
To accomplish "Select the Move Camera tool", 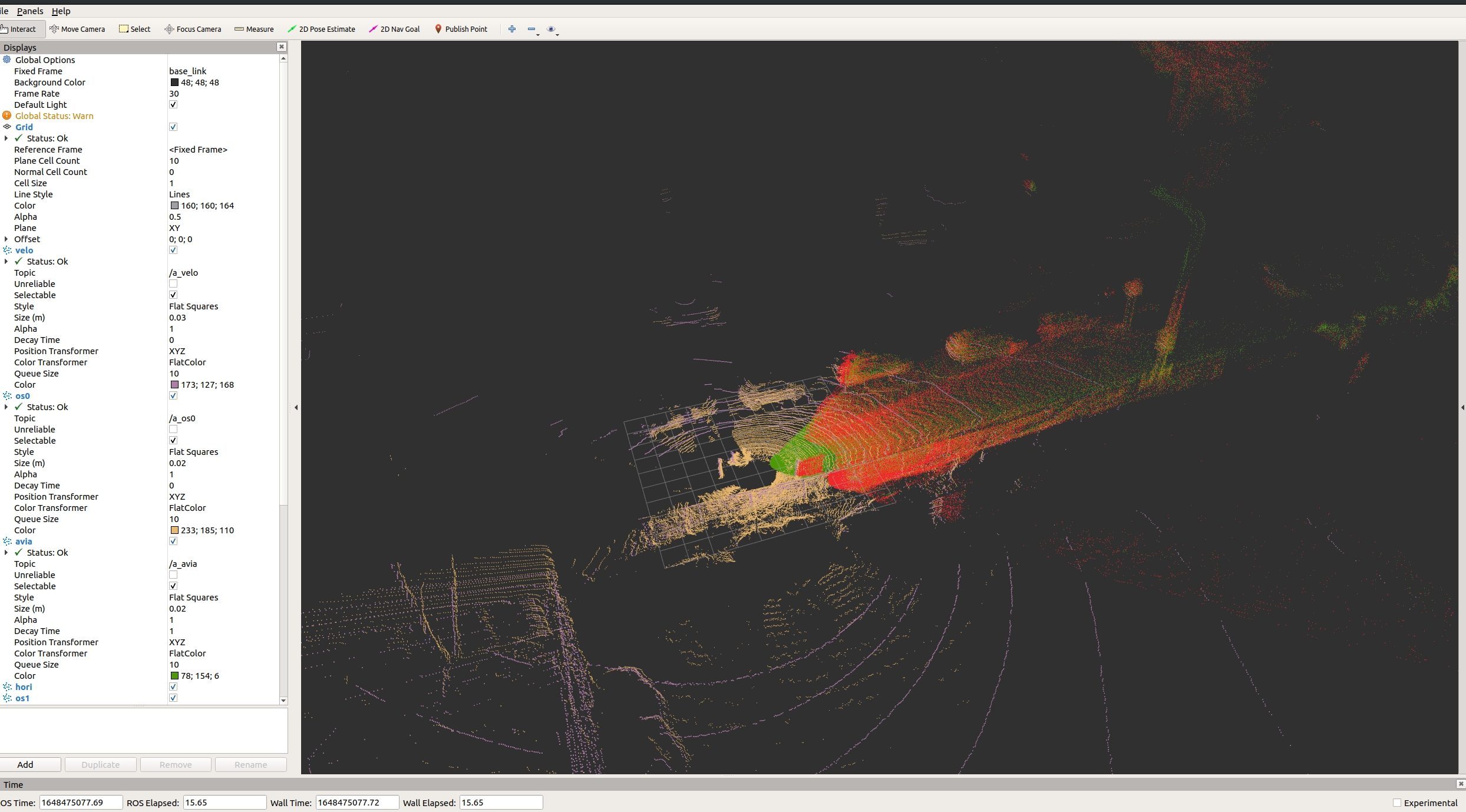I will (77, 29).
